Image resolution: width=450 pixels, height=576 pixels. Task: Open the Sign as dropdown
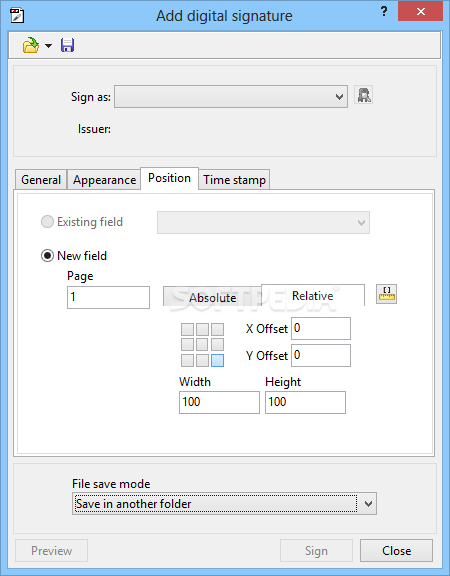(231, 97)
